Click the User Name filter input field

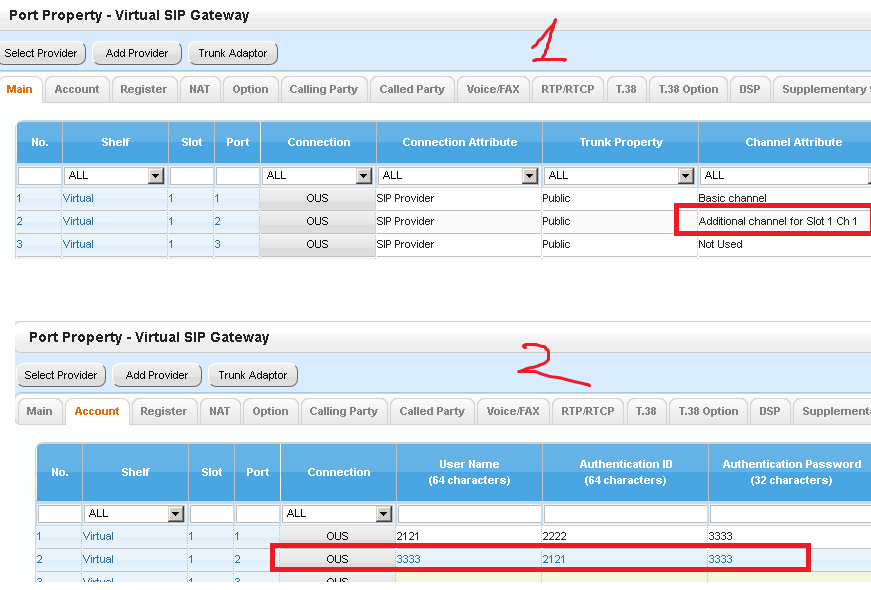tap(469, 514)
